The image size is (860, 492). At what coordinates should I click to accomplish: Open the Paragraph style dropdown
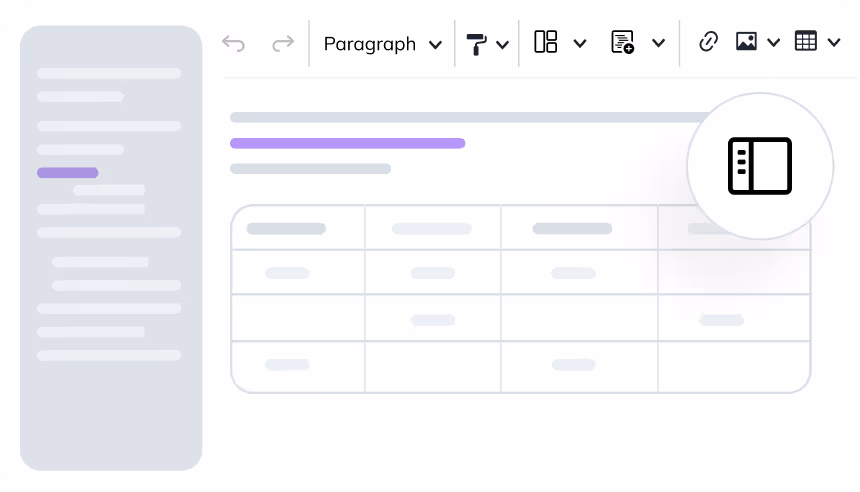click(x=382, y=44)
